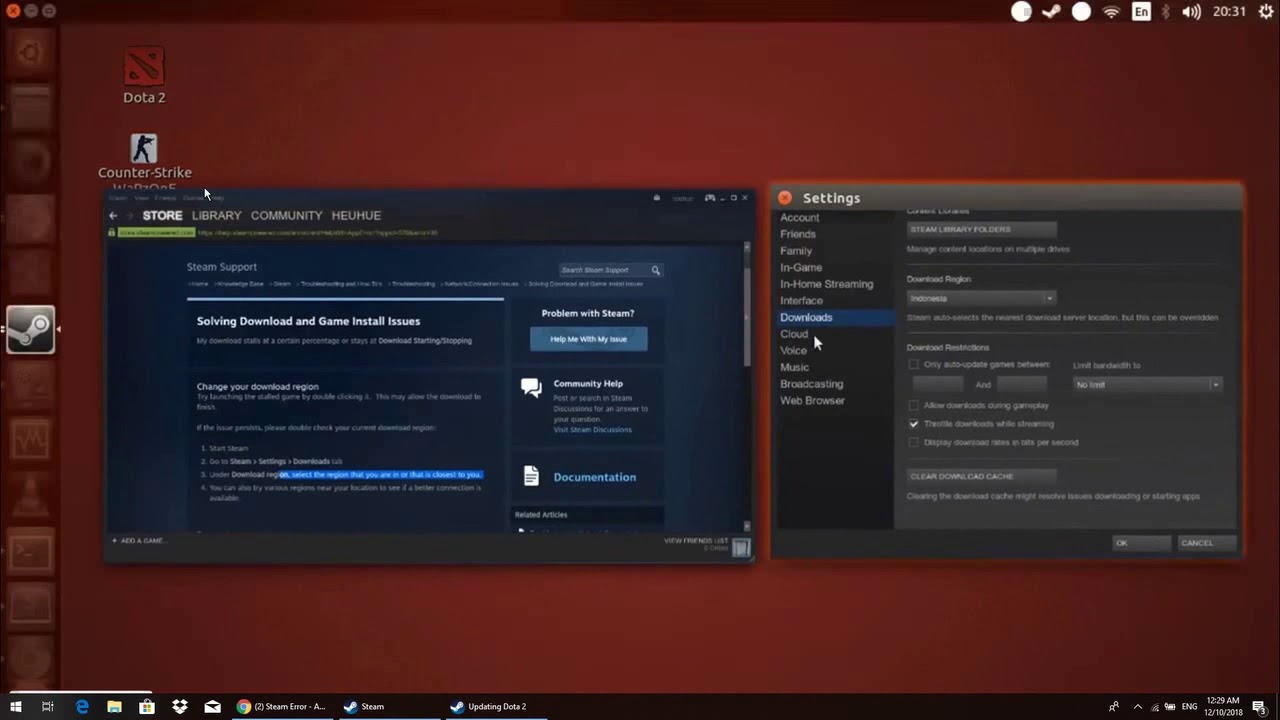Open the Bluetooth indicator in top panel
The width and height of the screenshot is (1280, 720).
point(1166,12)
